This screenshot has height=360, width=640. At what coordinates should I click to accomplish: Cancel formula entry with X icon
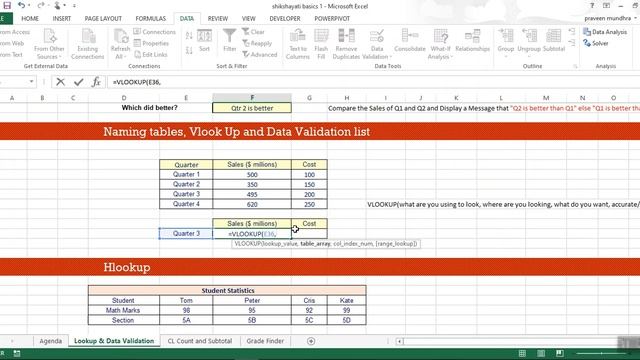click(60, 82)
